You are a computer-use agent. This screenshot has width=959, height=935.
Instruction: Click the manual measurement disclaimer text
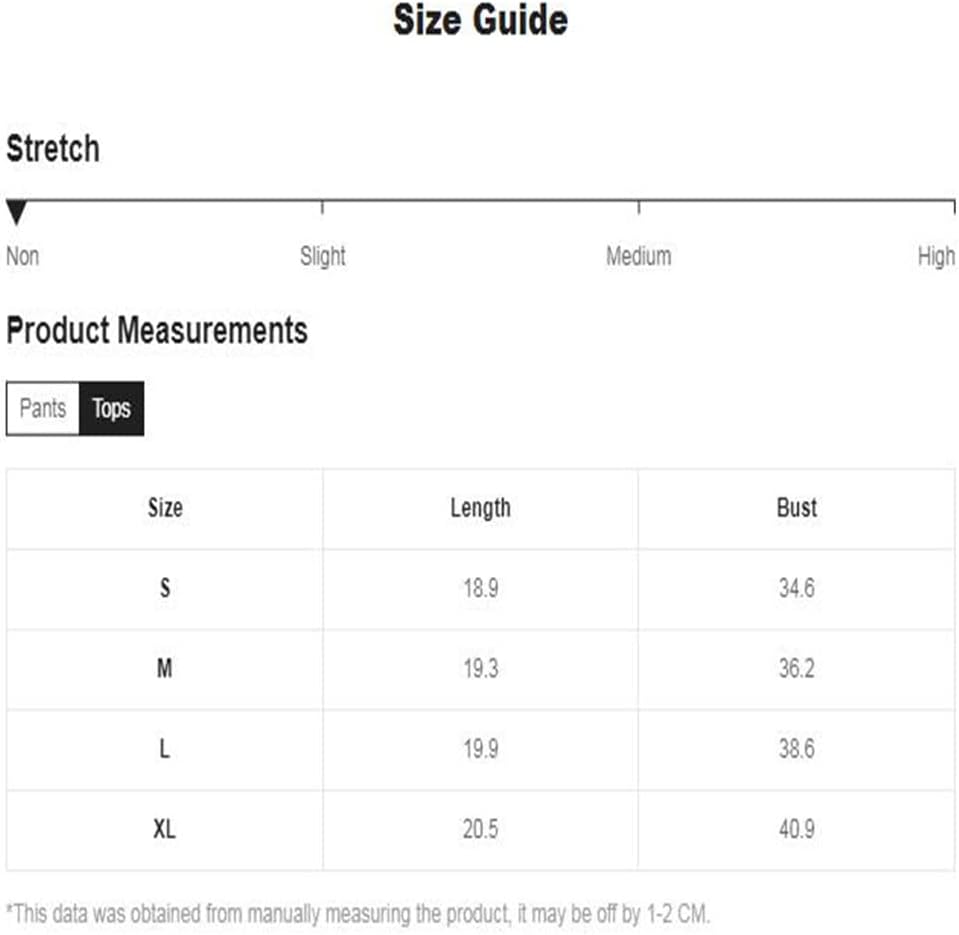click(x=358, y=914)
